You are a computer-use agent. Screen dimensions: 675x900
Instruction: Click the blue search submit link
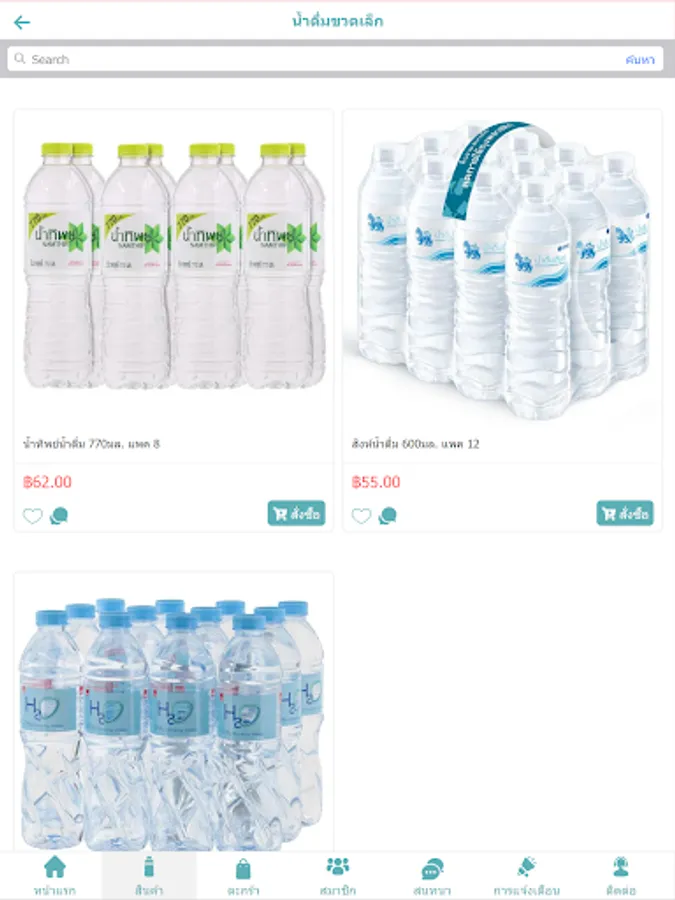[x=640, y=59]
